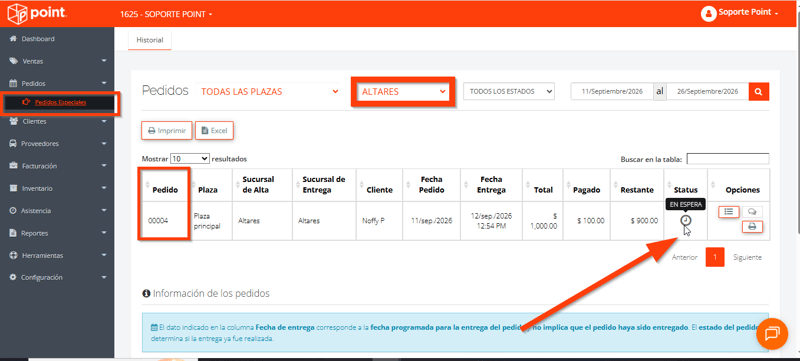Click the order print icon in Opciones

[752, 227]
